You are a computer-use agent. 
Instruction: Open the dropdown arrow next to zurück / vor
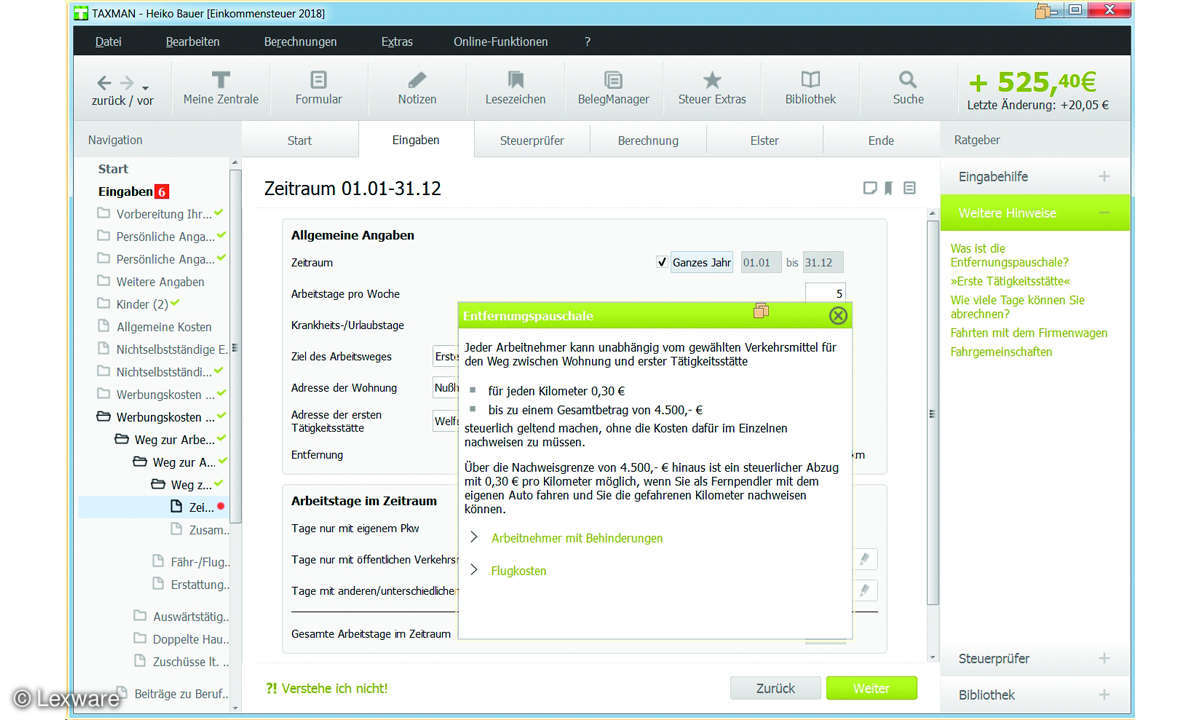[x=146, y=87]
